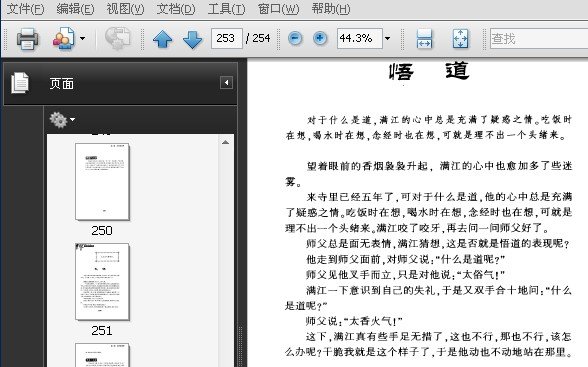588x367 pixels.
Task: Click the Print icon in toolbar
Action: pyautogui.click(x=27, y=39)
